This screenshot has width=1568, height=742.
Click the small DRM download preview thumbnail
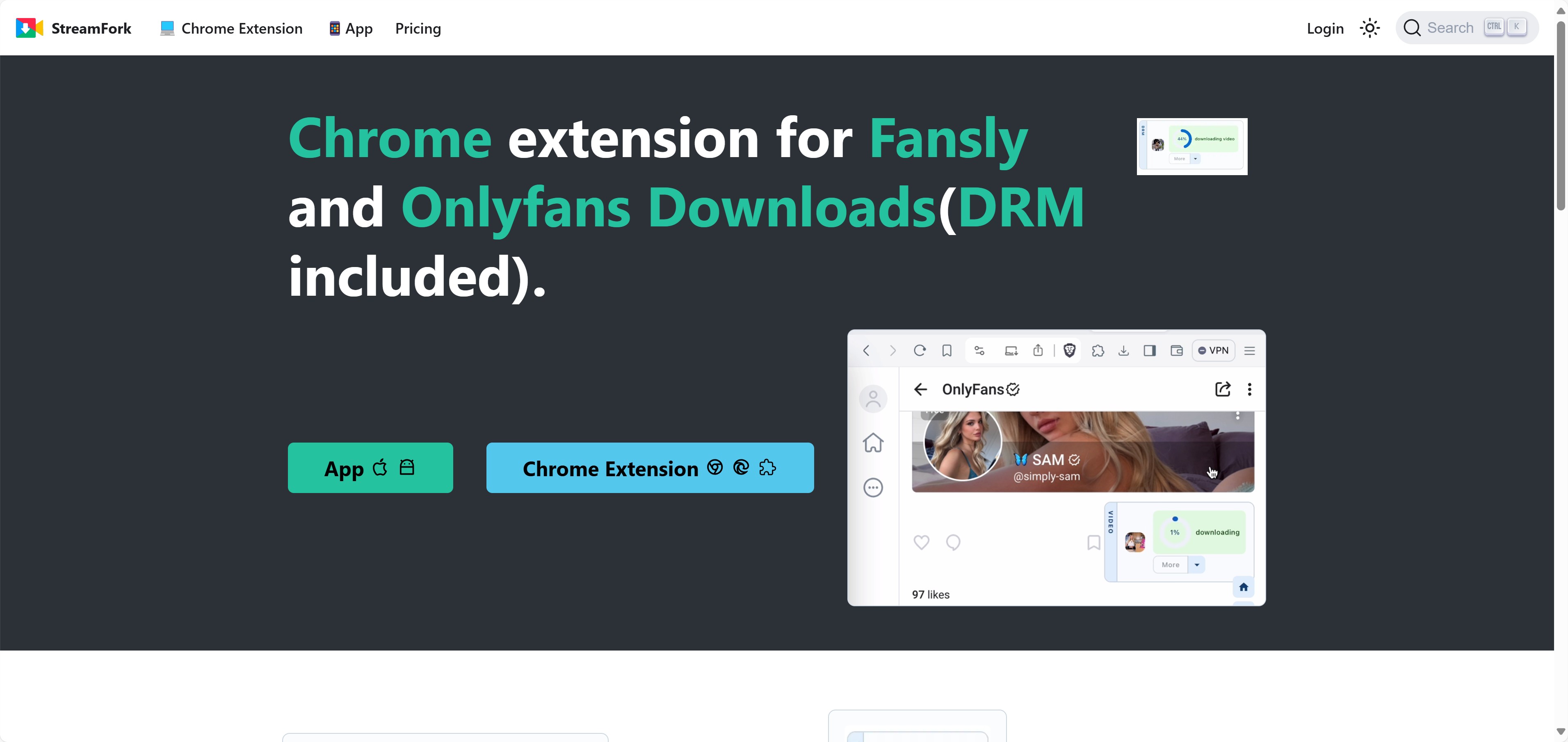pyautogui.click(x=1191, y=147)
